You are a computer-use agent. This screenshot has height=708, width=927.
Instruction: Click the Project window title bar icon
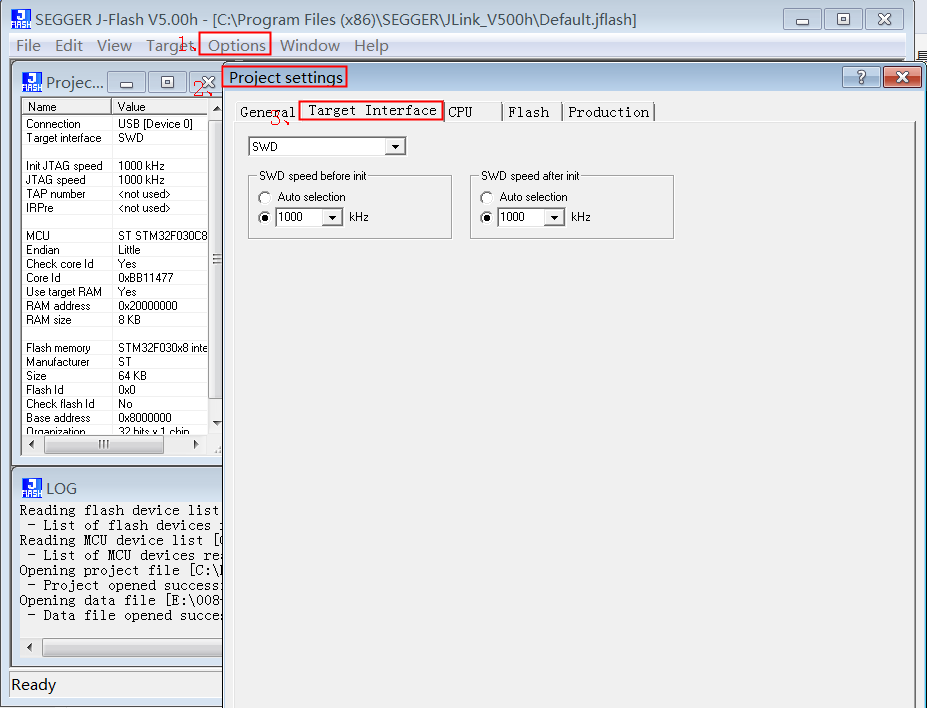pyautogui.click(x=30, y=82)
